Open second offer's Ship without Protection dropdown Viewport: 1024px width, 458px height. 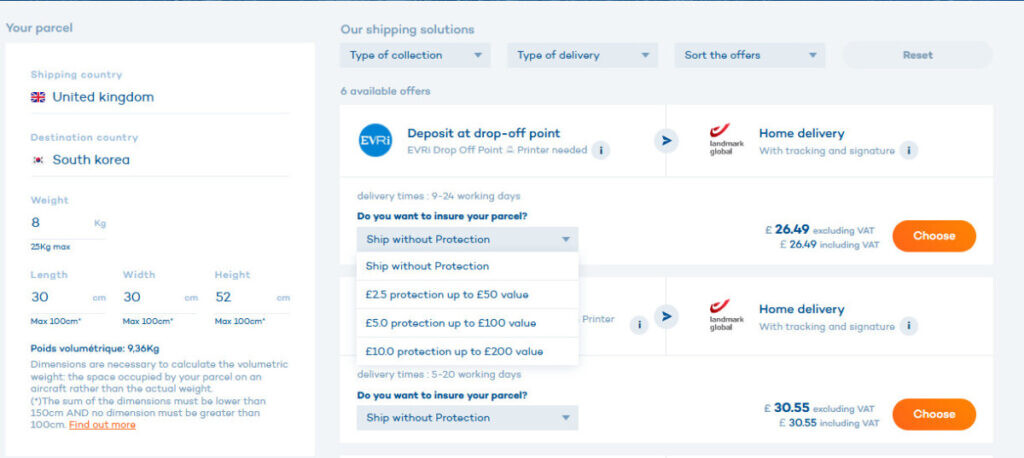click(467, 418)
